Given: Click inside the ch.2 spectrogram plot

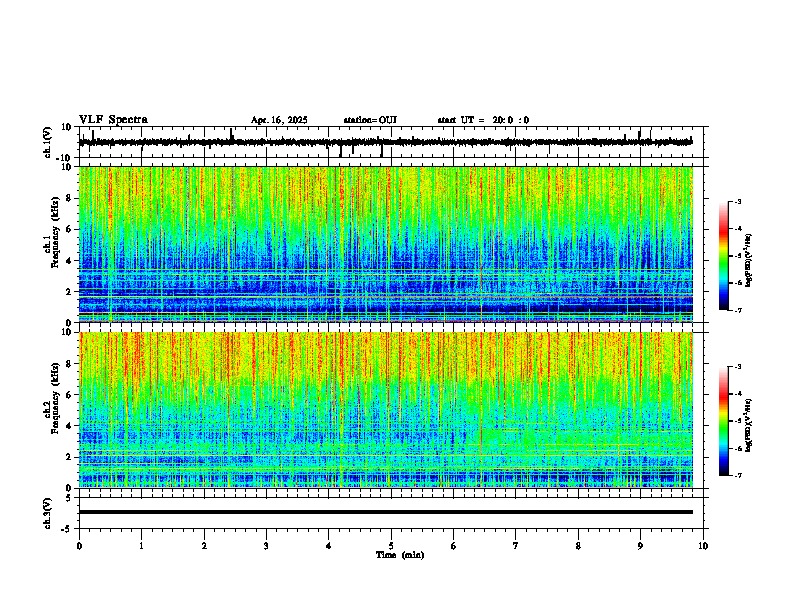Looking at the screenshot, I should coord(386,410).
